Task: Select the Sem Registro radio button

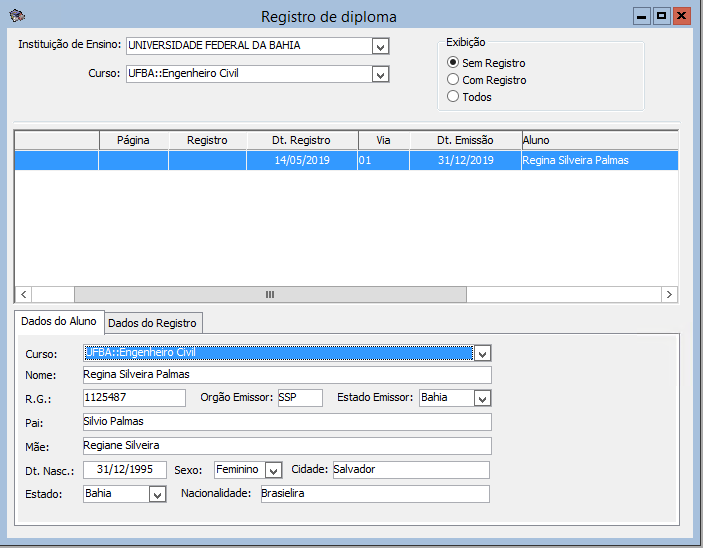Action: pyautogui.click(x=453, y=63)
